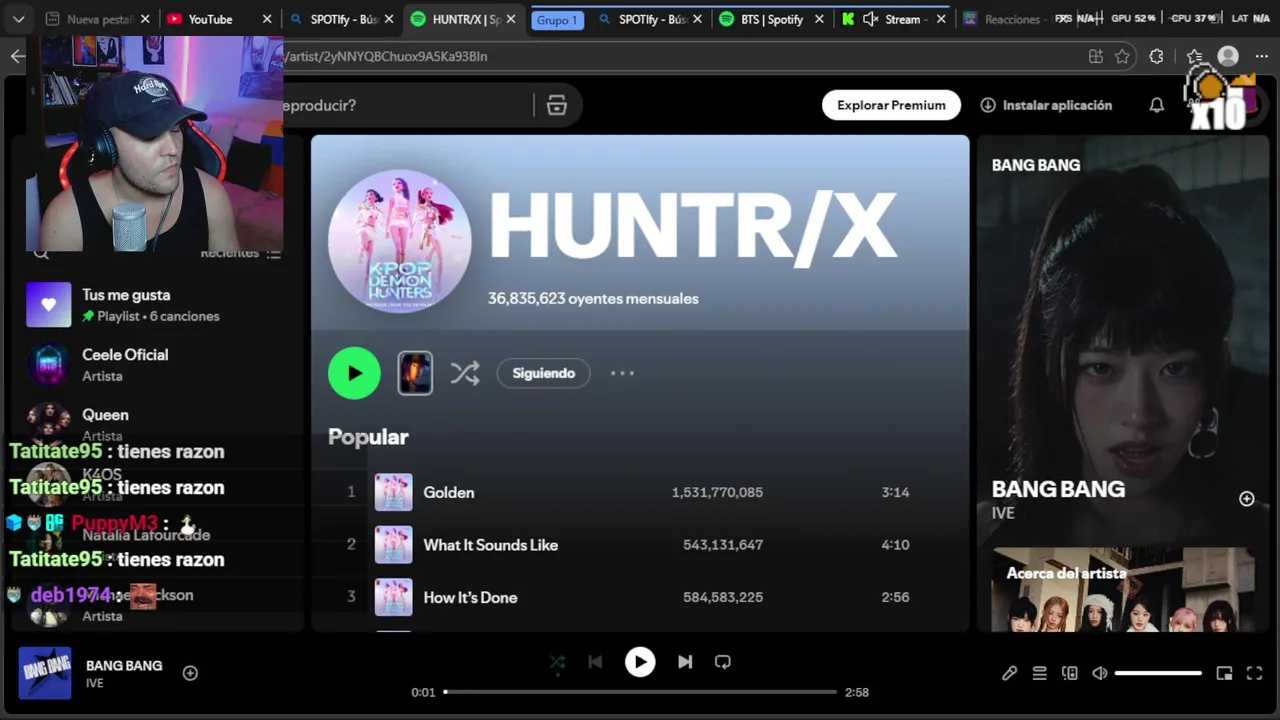Open the connect to a device icon
Screen dimensions: 1280x720
1070,673
